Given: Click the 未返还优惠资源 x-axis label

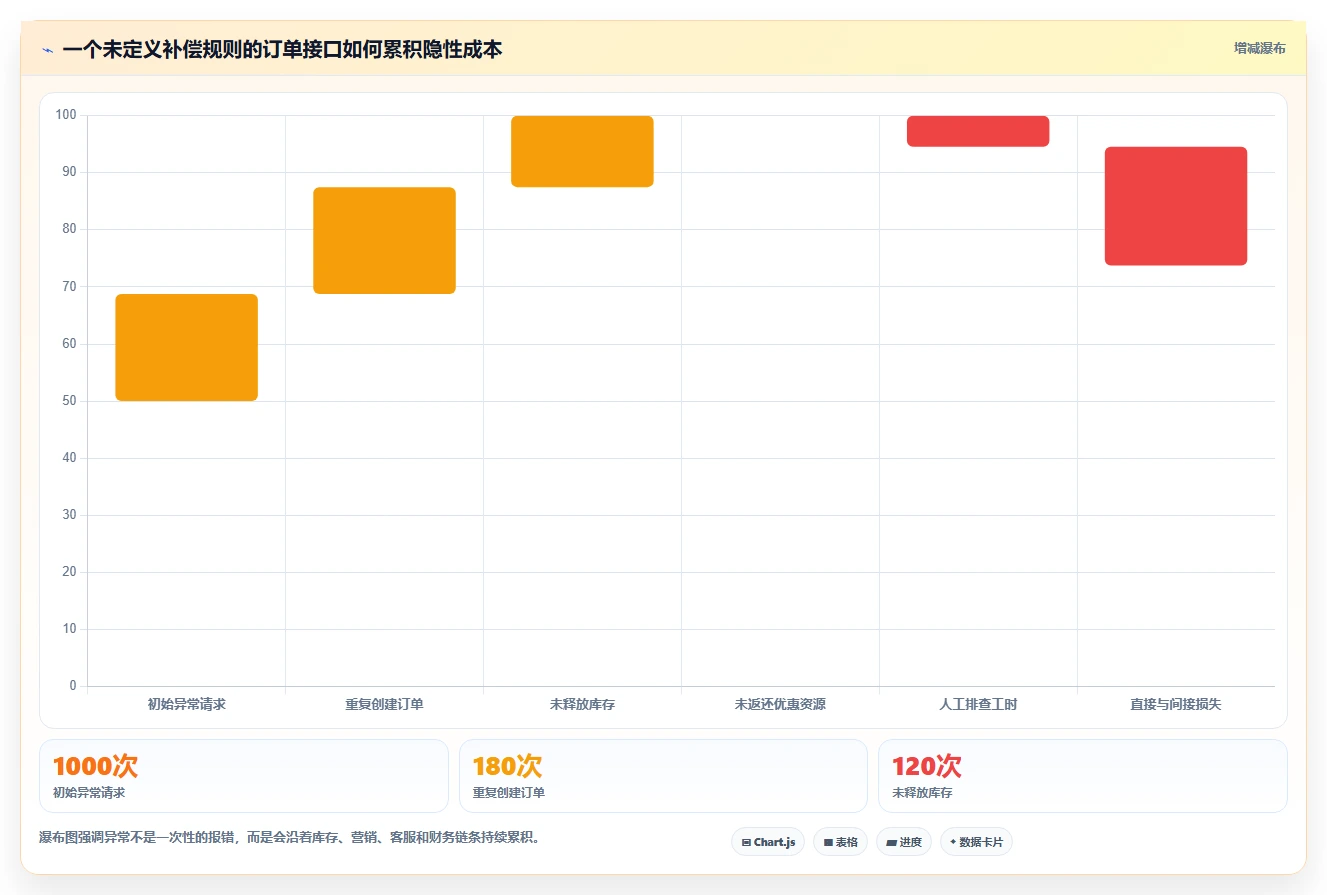Looking at the screenshot, I should pos(780,704).
